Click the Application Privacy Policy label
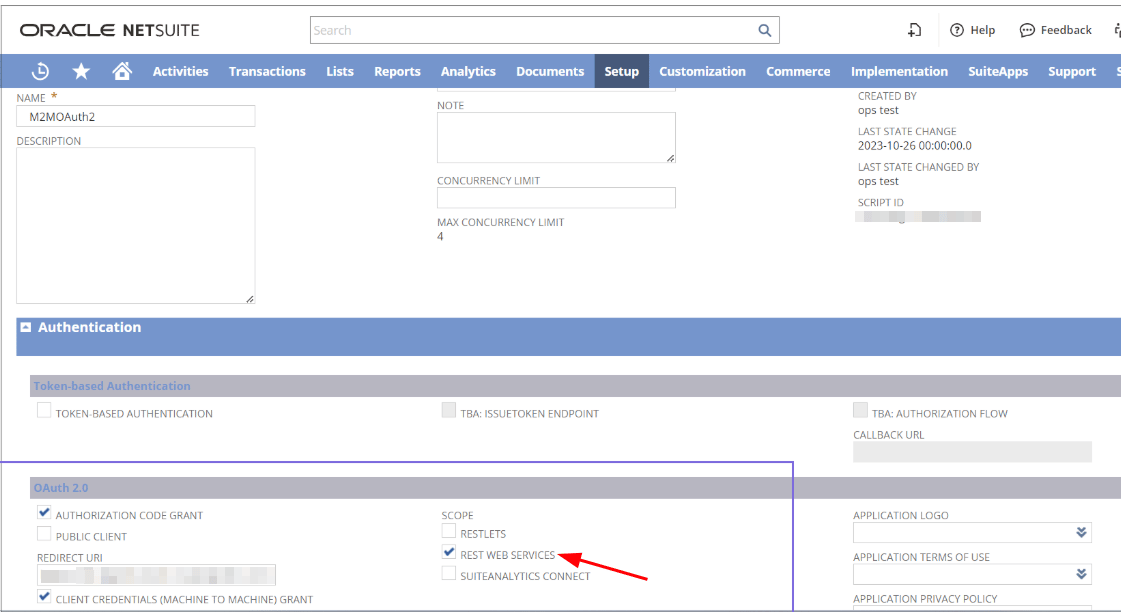Screen dimensions: 1121x612 point(925,599)
